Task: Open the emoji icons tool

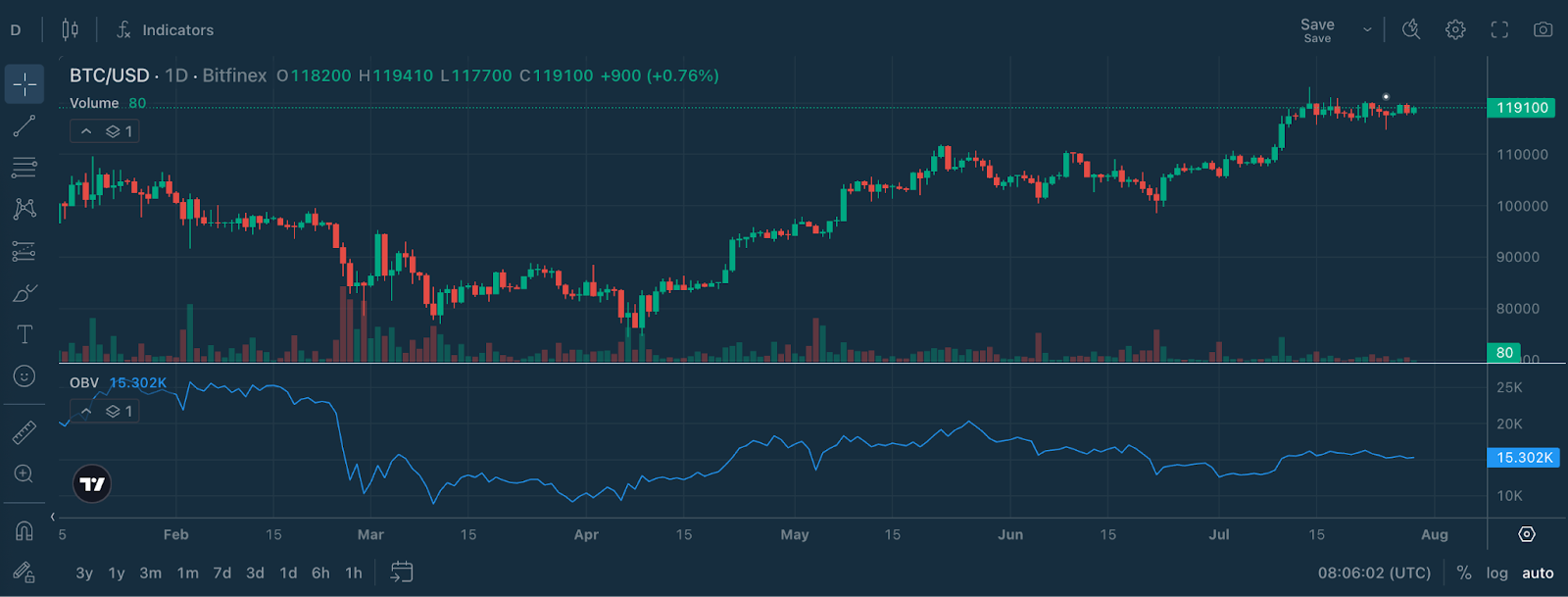Action: tap(24, 376)
